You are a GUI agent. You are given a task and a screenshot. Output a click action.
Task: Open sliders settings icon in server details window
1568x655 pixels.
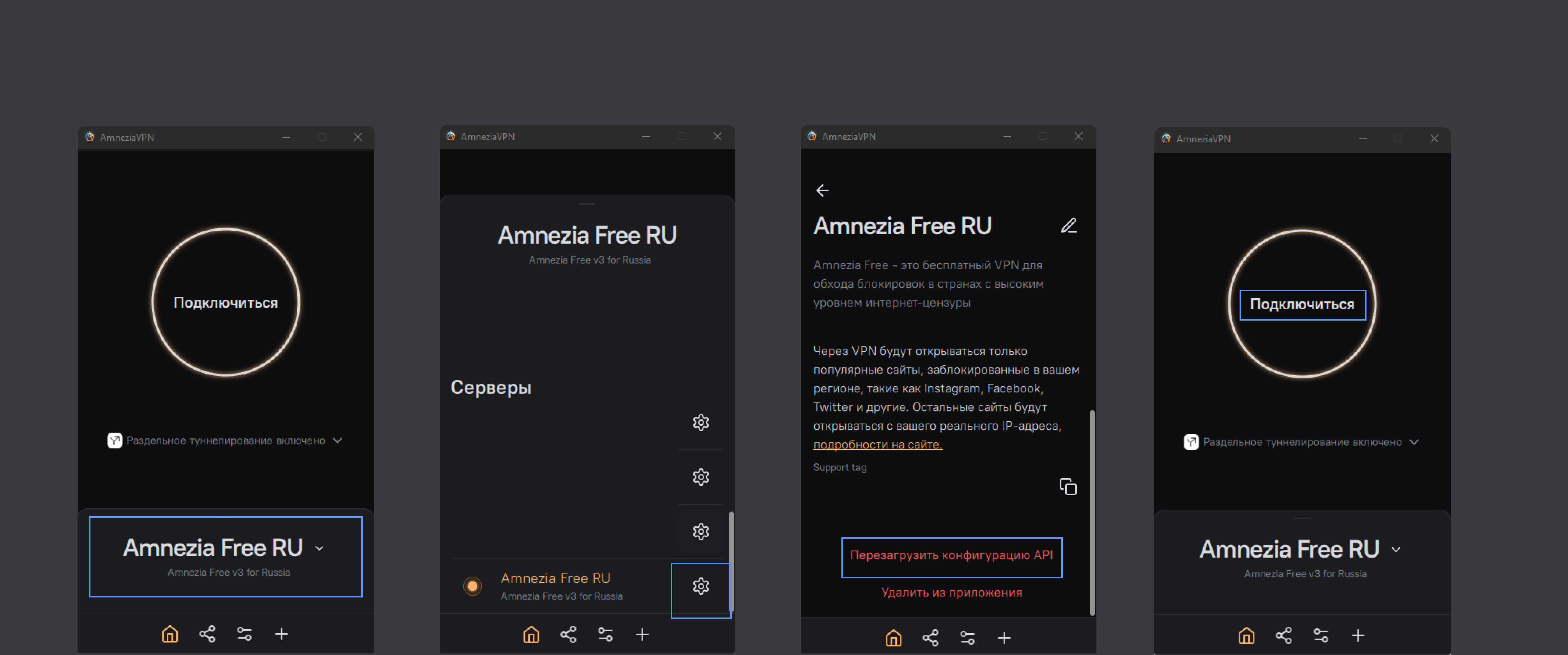968,638
